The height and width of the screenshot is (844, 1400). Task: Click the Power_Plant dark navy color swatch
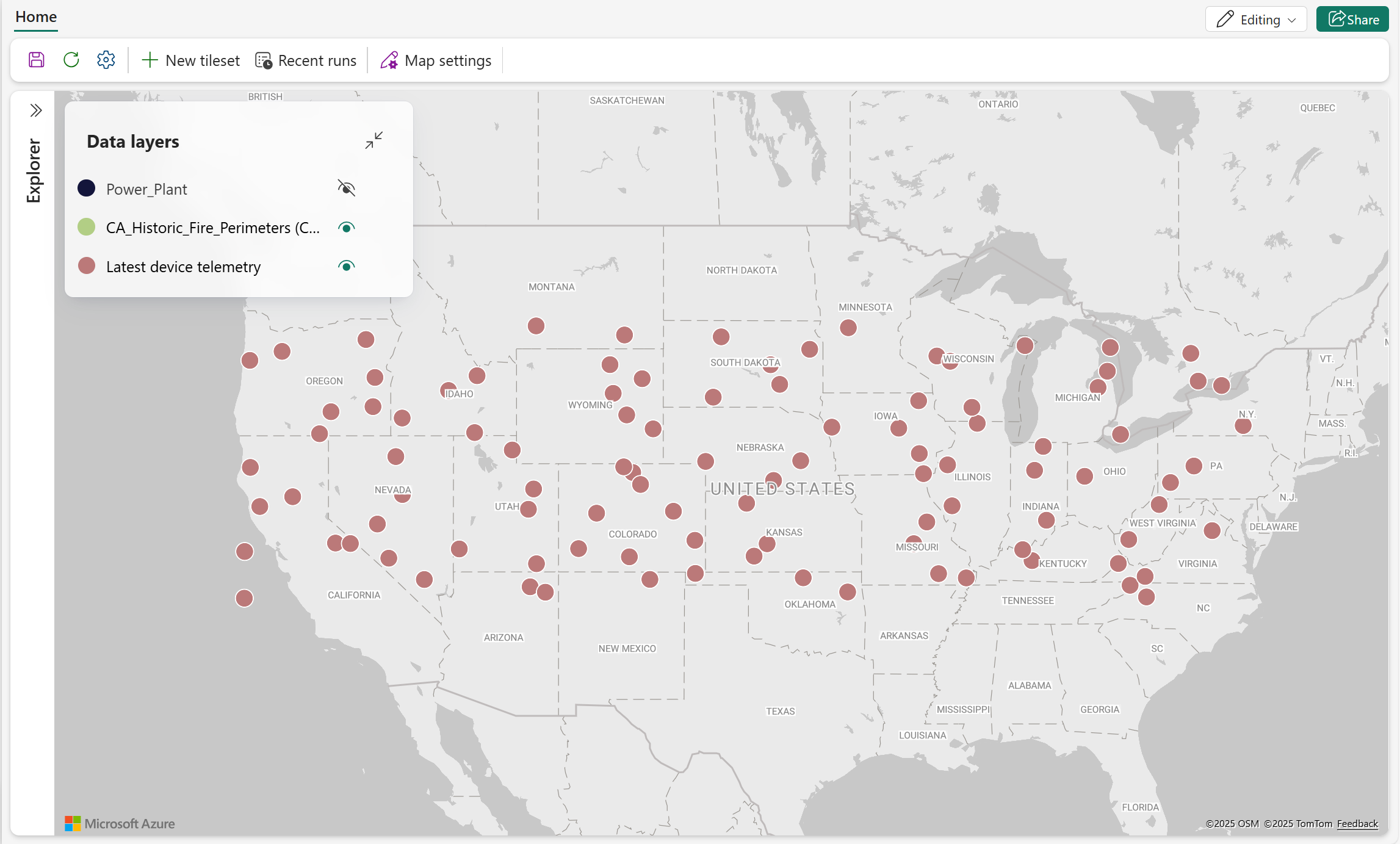87,188
